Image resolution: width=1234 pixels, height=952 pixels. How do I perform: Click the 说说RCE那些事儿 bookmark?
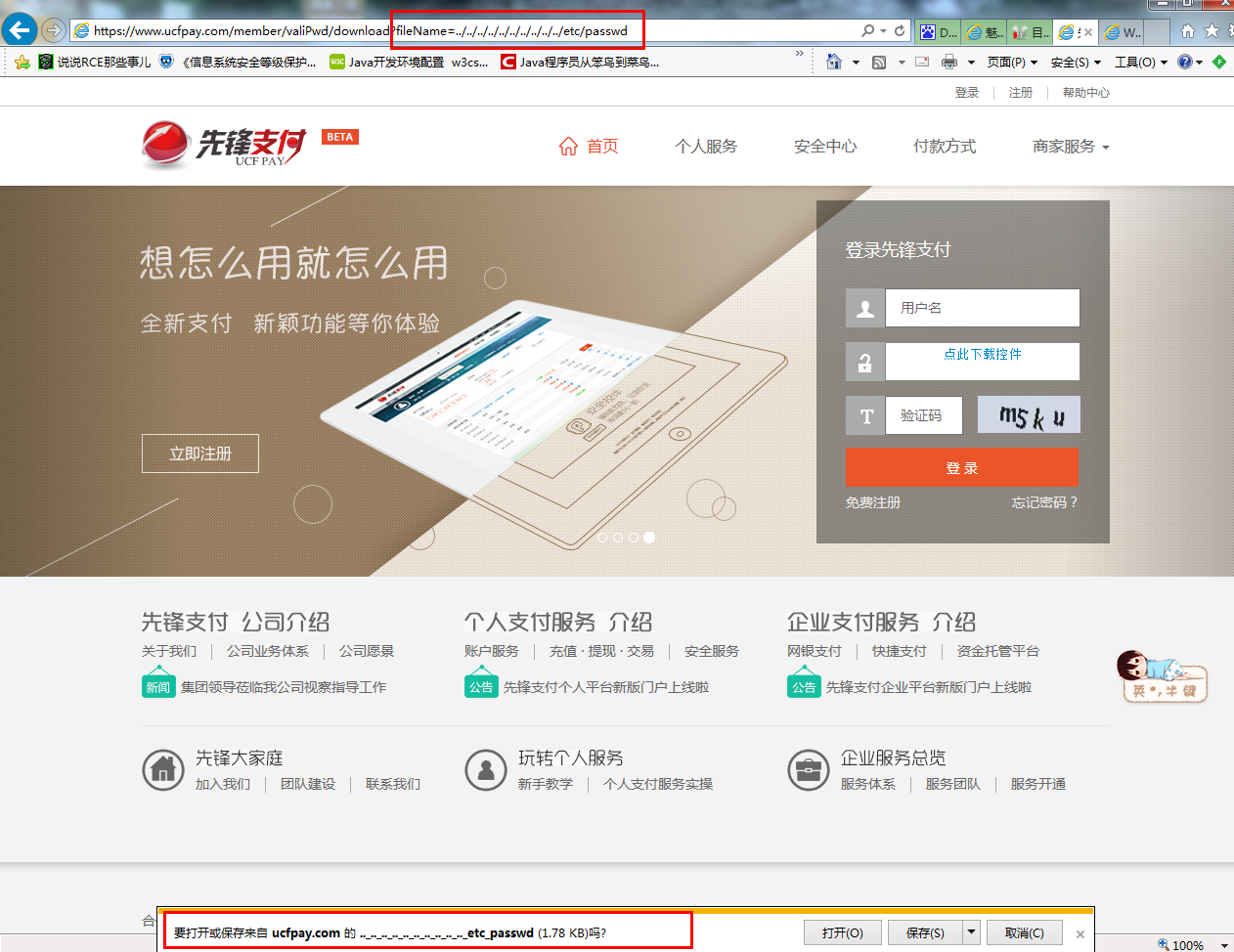(95, 63)
